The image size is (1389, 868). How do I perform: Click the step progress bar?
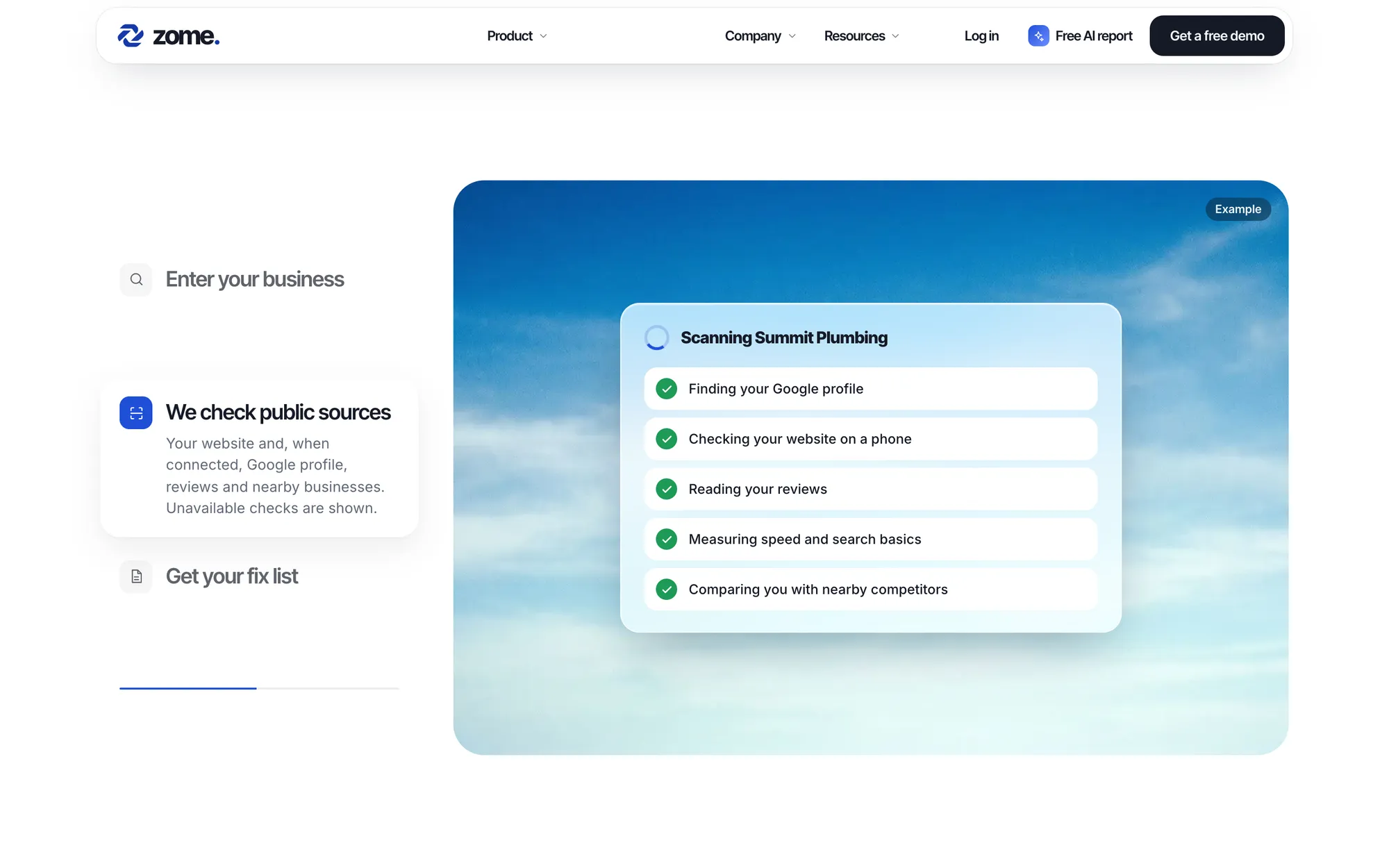(259, 688)
